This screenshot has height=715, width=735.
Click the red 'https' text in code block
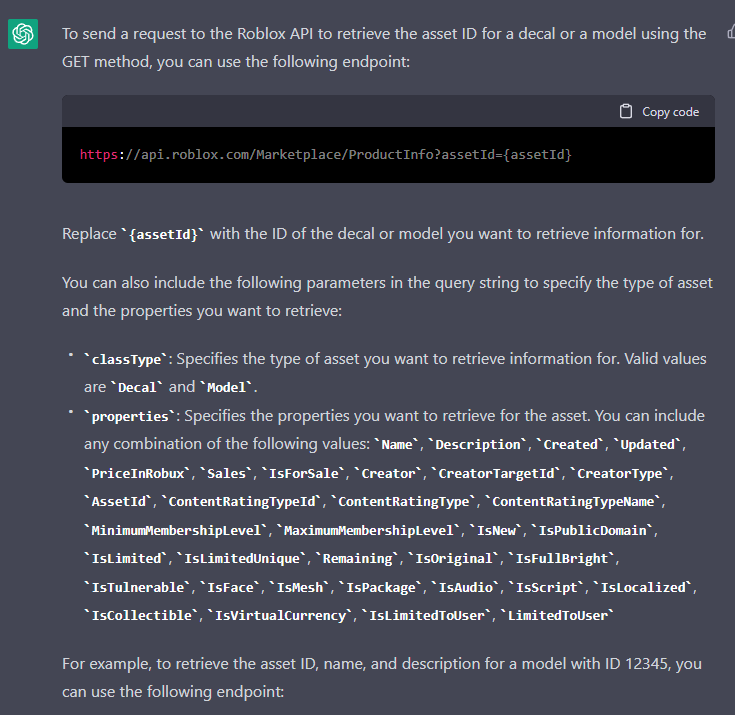98,155
